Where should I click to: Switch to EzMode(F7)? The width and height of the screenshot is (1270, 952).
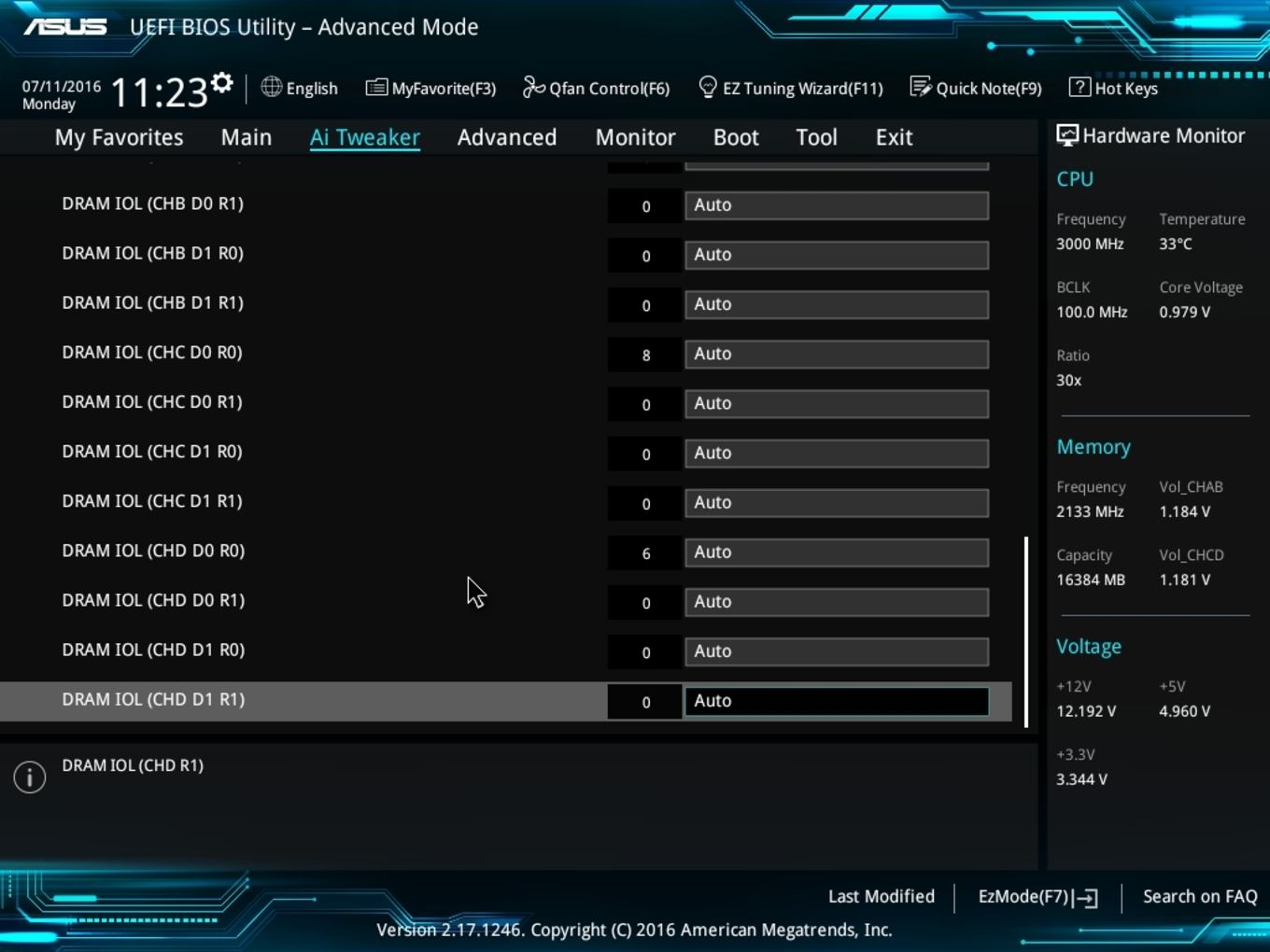(x=1037, y=897)
